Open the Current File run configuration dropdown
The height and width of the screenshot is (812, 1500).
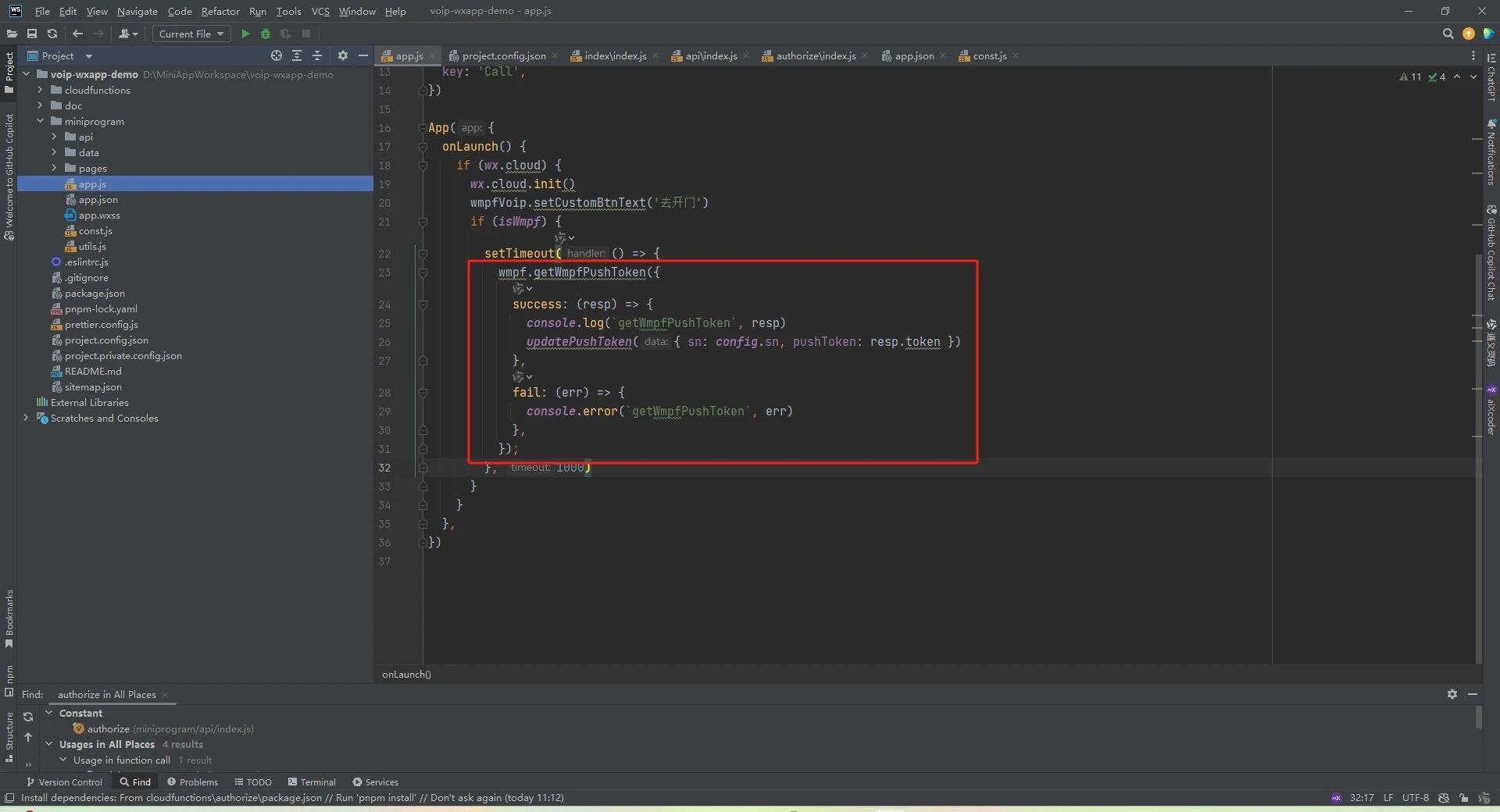coord(192,34)
